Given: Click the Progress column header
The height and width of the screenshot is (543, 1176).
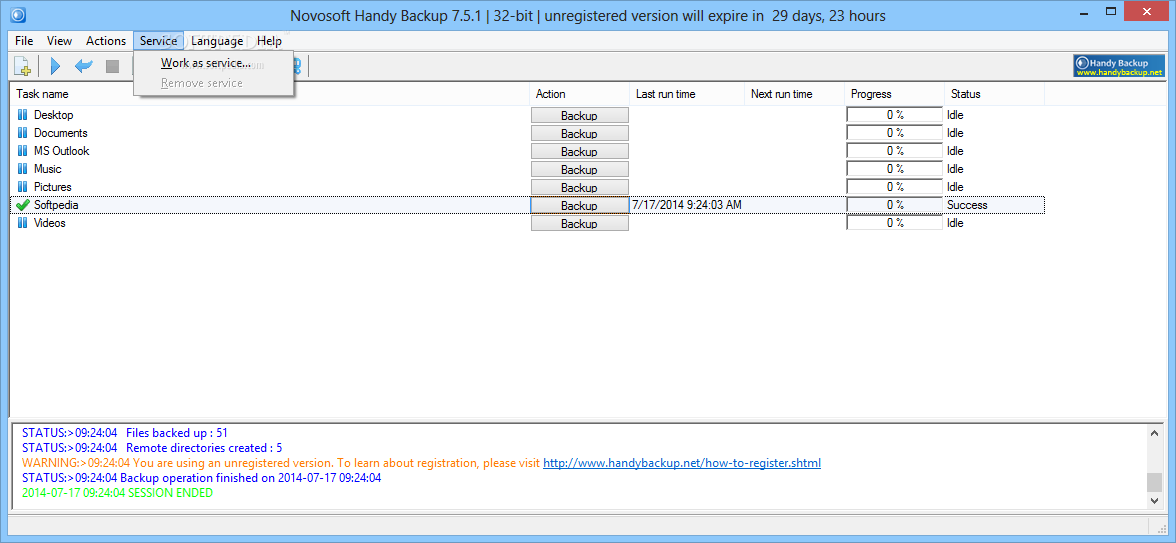Looking at the screenshot, I should tap(894, 94).
